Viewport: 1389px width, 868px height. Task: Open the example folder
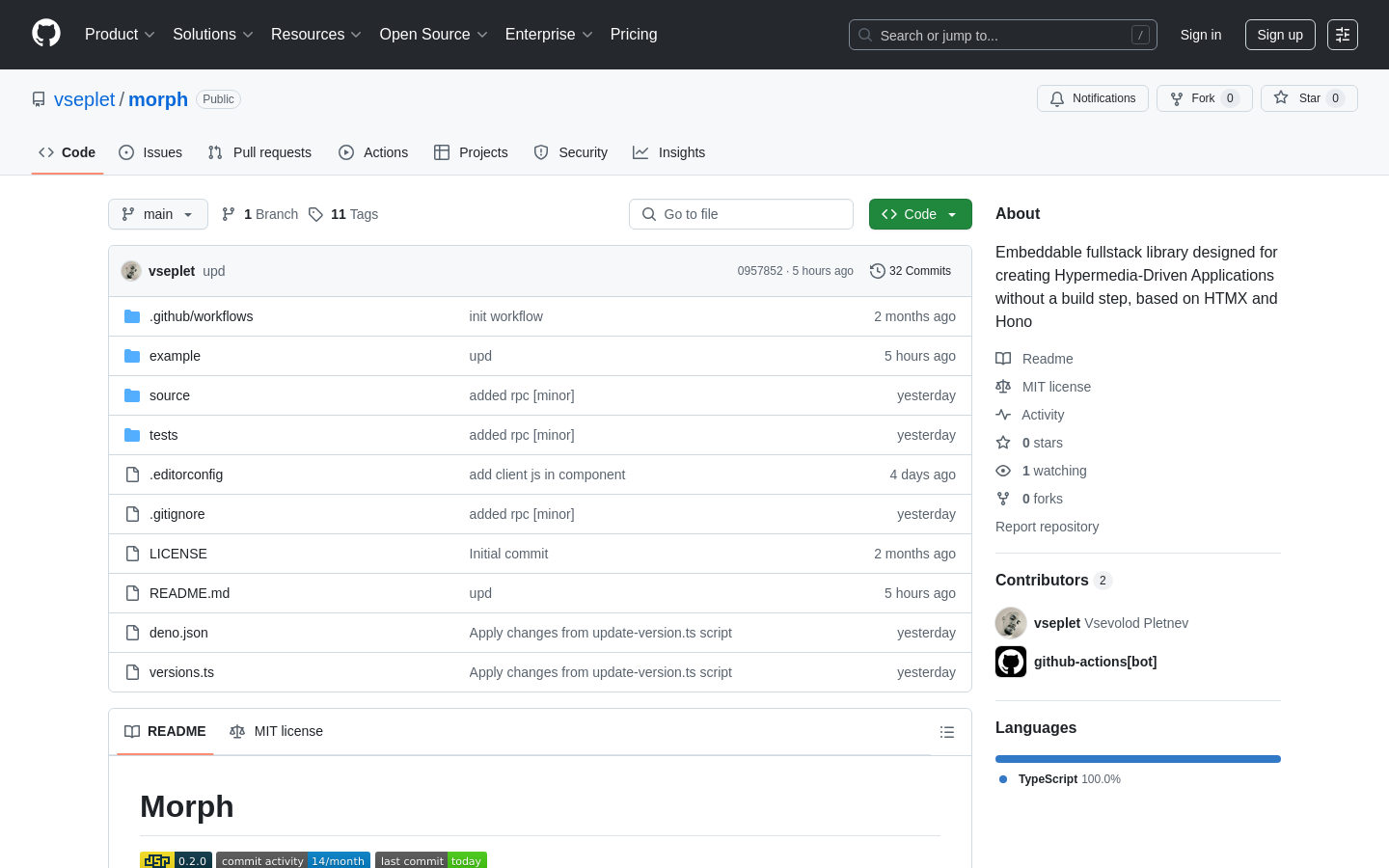[x=175, y=356]
